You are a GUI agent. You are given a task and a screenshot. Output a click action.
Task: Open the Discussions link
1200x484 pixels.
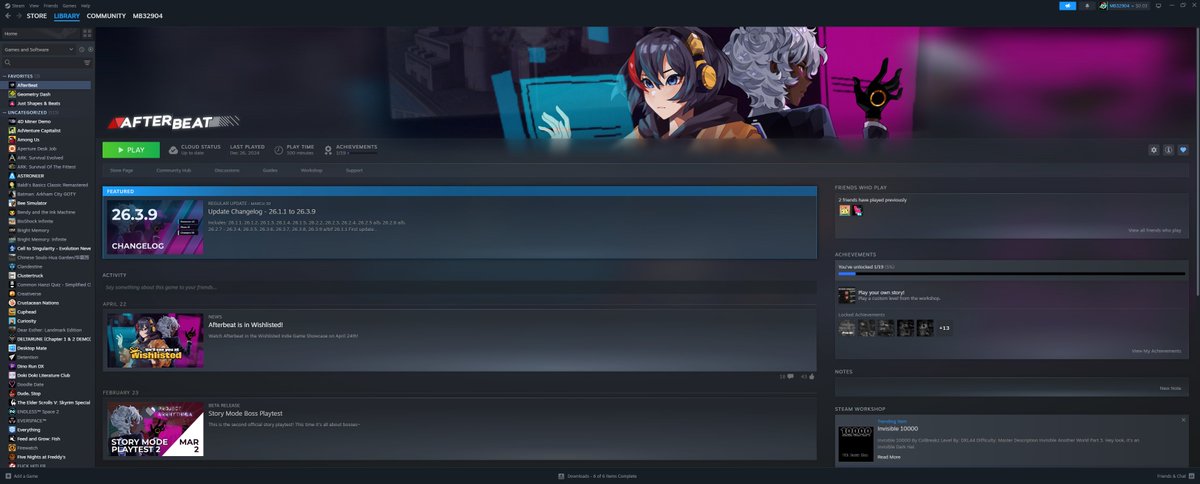point(226,170)
